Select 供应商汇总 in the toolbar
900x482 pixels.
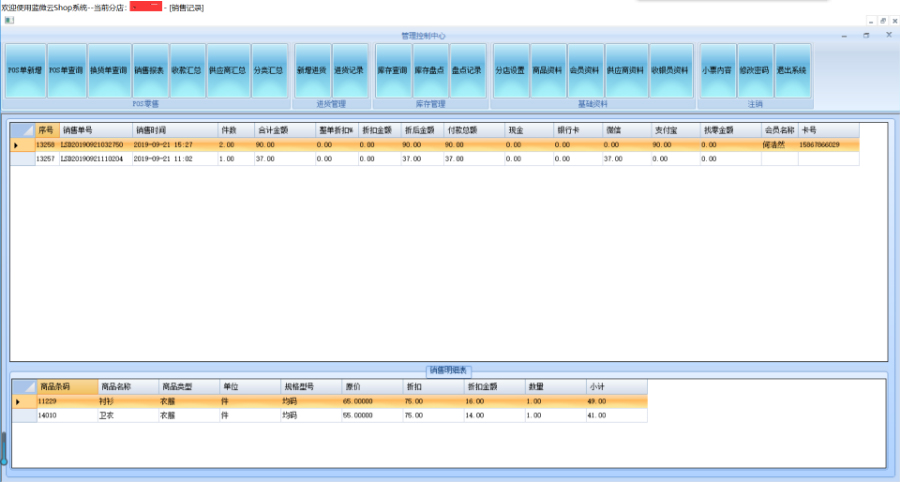coord(227,71)
